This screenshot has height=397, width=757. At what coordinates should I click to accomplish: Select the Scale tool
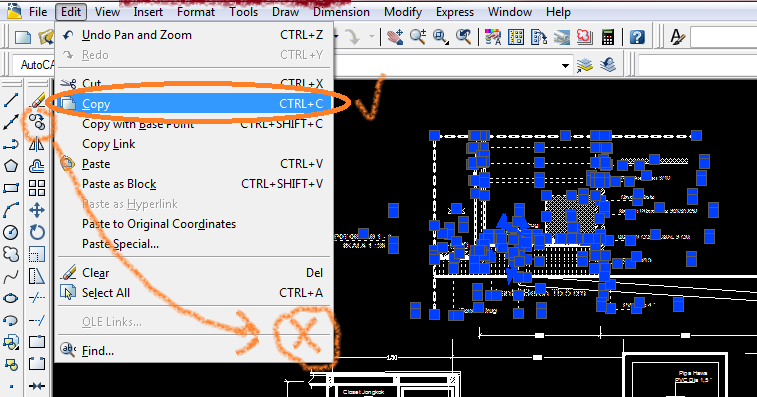37,254
